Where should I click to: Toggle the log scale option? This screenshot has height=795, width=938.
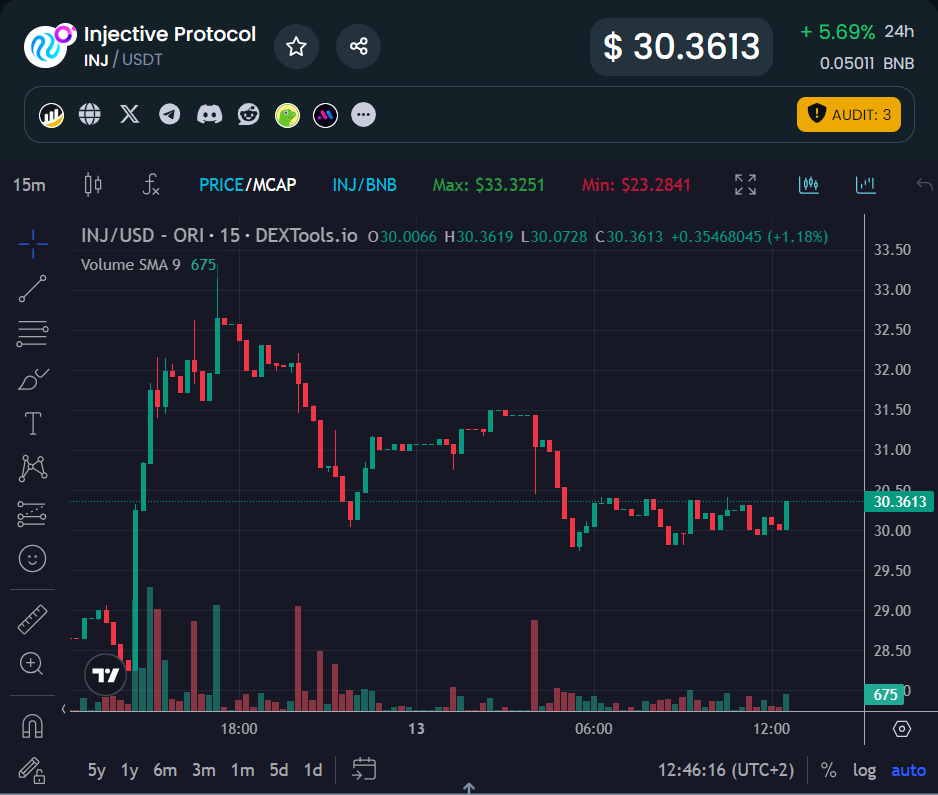click(864, 770)
